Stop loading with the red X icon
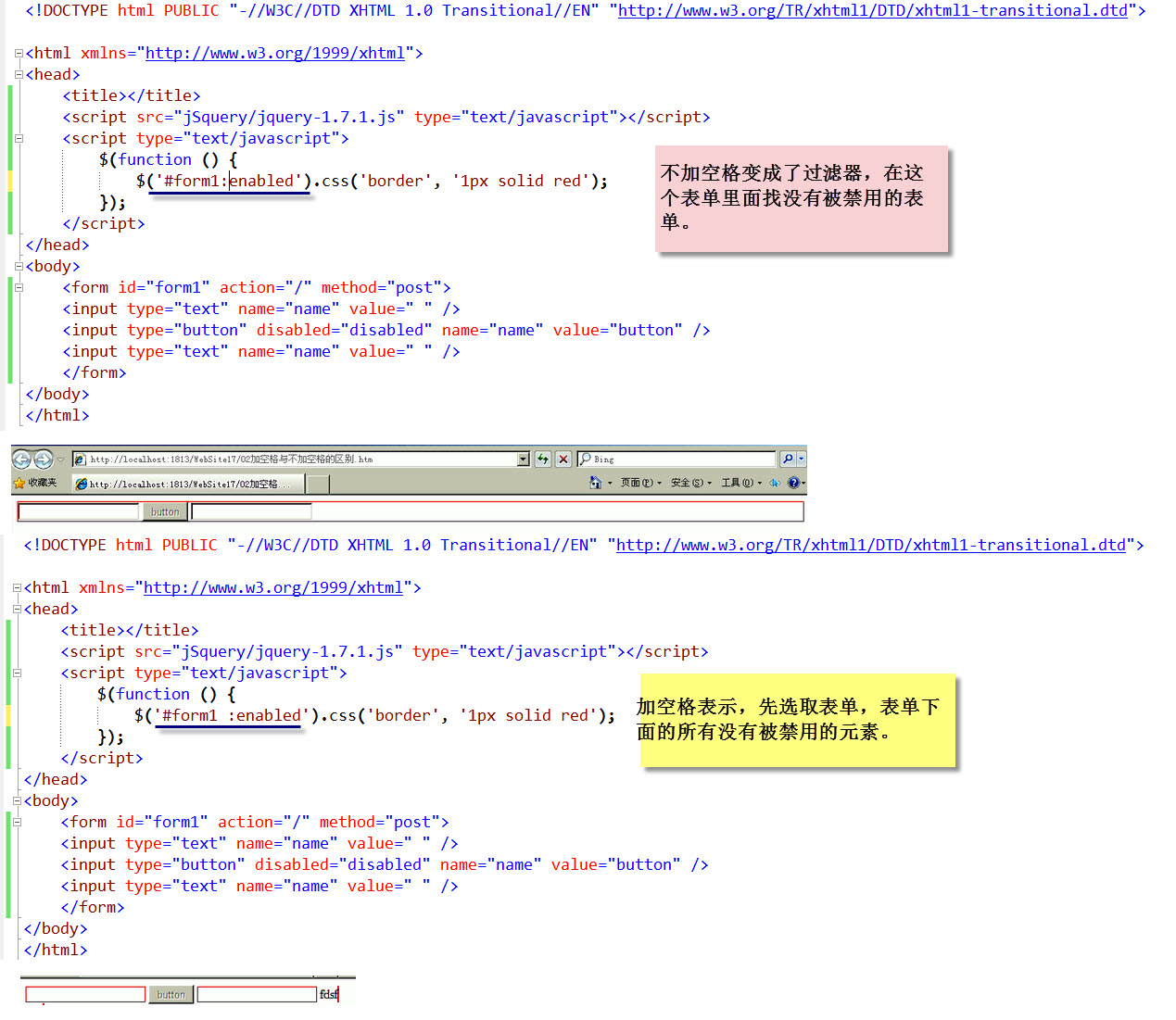The width and height of the screenshot is (1176, 1020). [x=563, y=460]
